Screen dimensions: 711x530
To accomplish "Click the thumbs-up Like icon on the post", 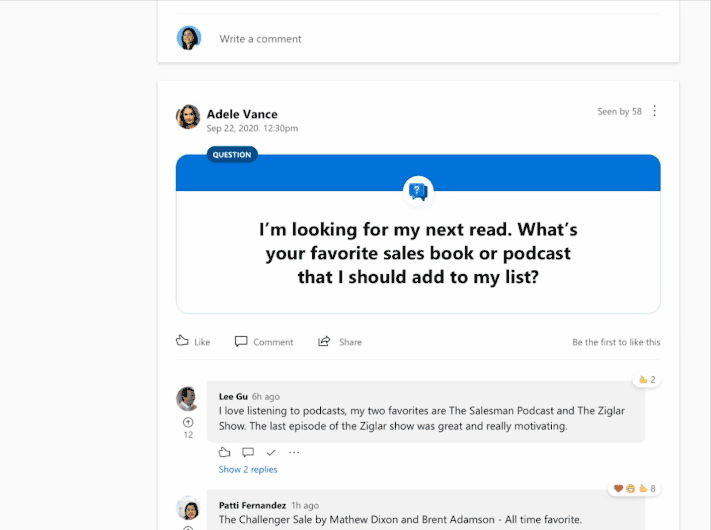I will coord(182,341).
